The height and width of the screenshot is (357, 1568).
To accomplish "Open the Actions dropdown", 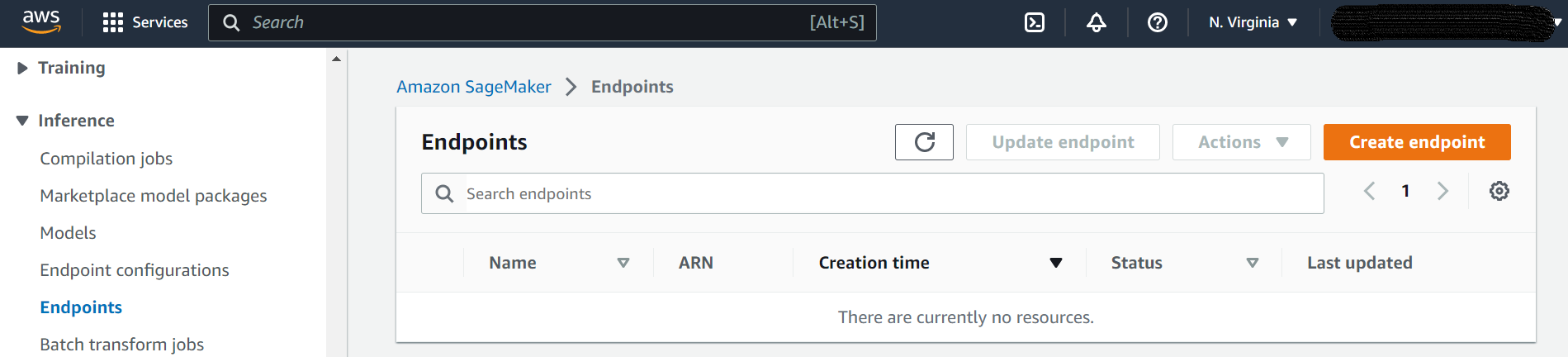I will 1241,142.
